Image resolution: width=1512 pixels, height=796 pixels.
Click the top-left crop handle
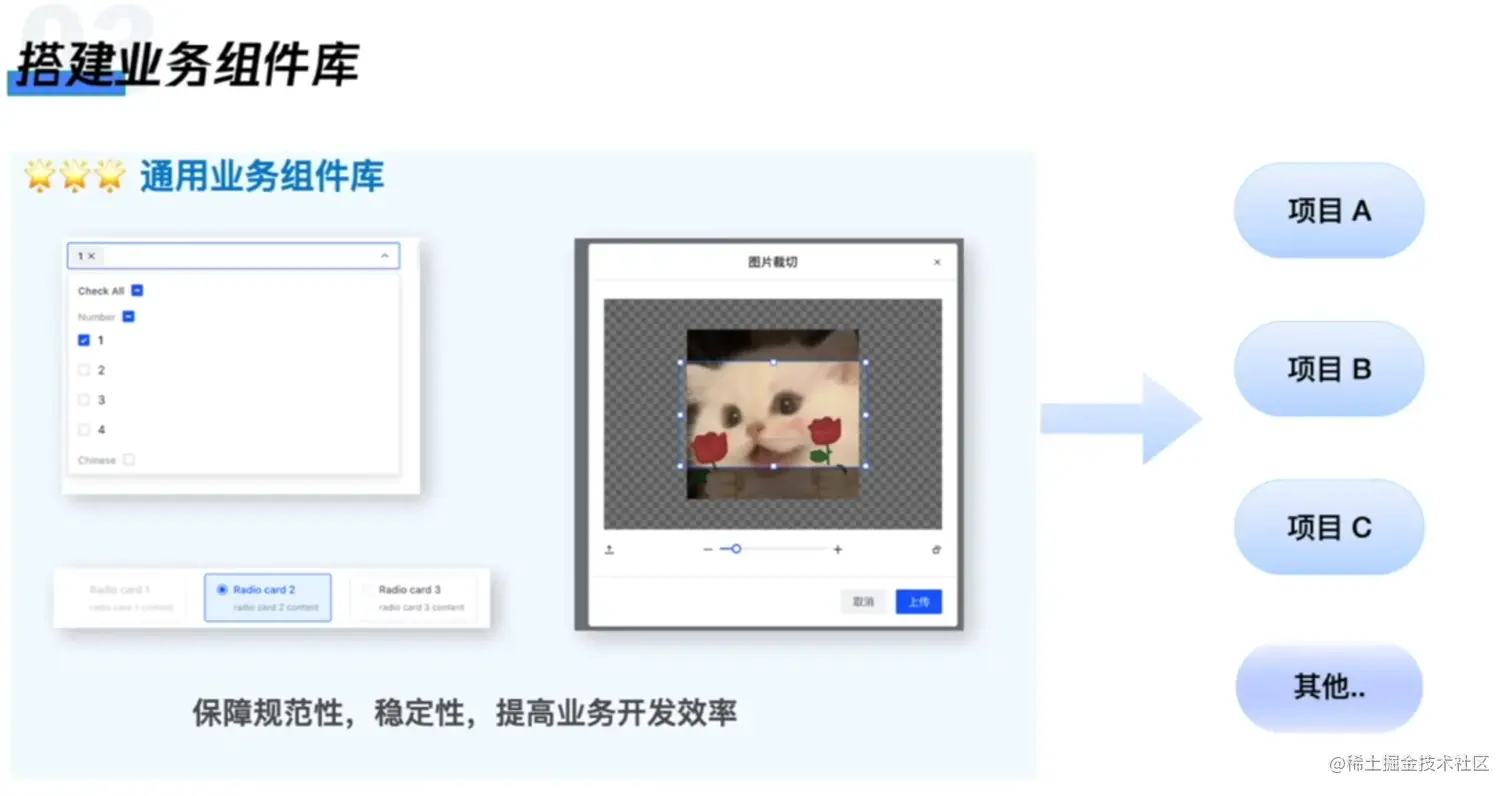coord(681,362)
